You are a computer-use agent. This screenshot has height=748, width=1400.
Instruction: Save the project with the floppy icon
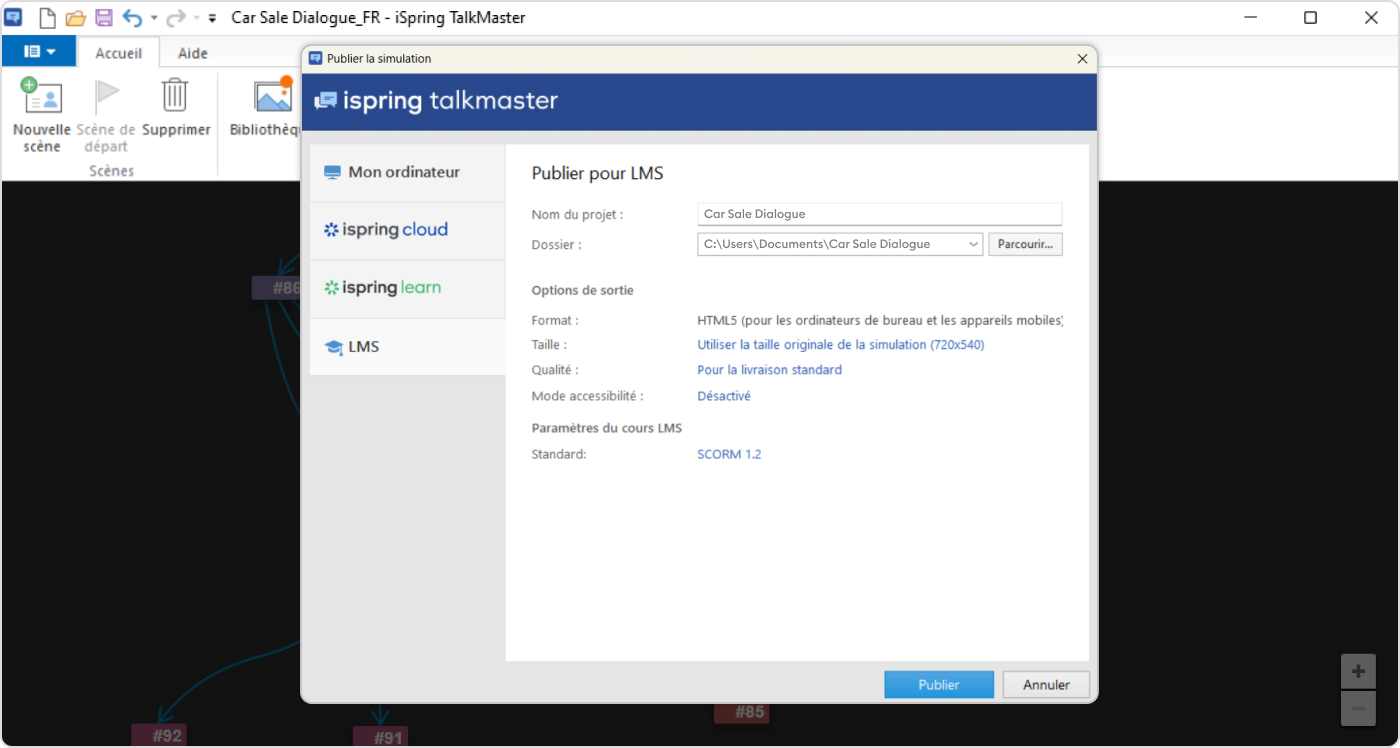click(104, 18)
